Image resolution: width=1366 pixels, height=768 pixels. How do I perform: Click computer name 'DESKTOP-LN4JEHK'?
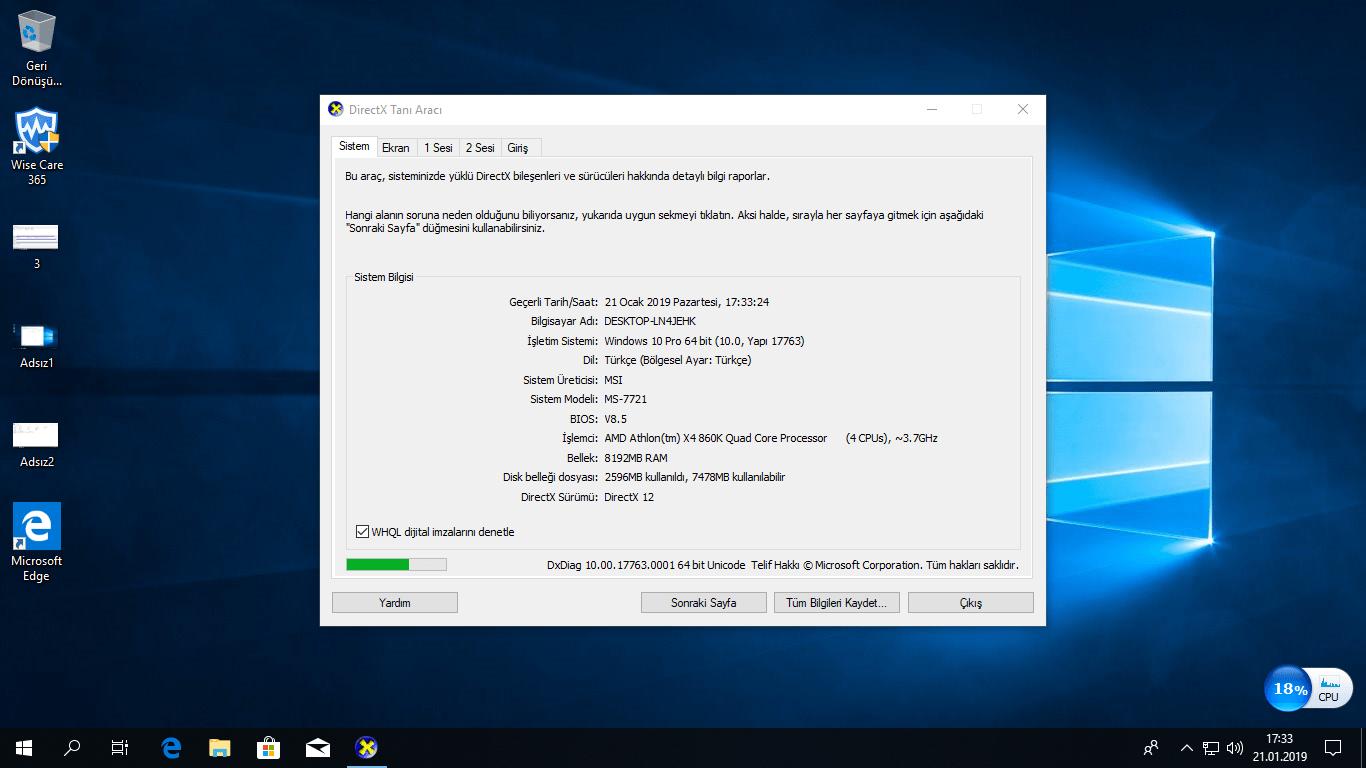pyautogui.click(x=650, y=321)
